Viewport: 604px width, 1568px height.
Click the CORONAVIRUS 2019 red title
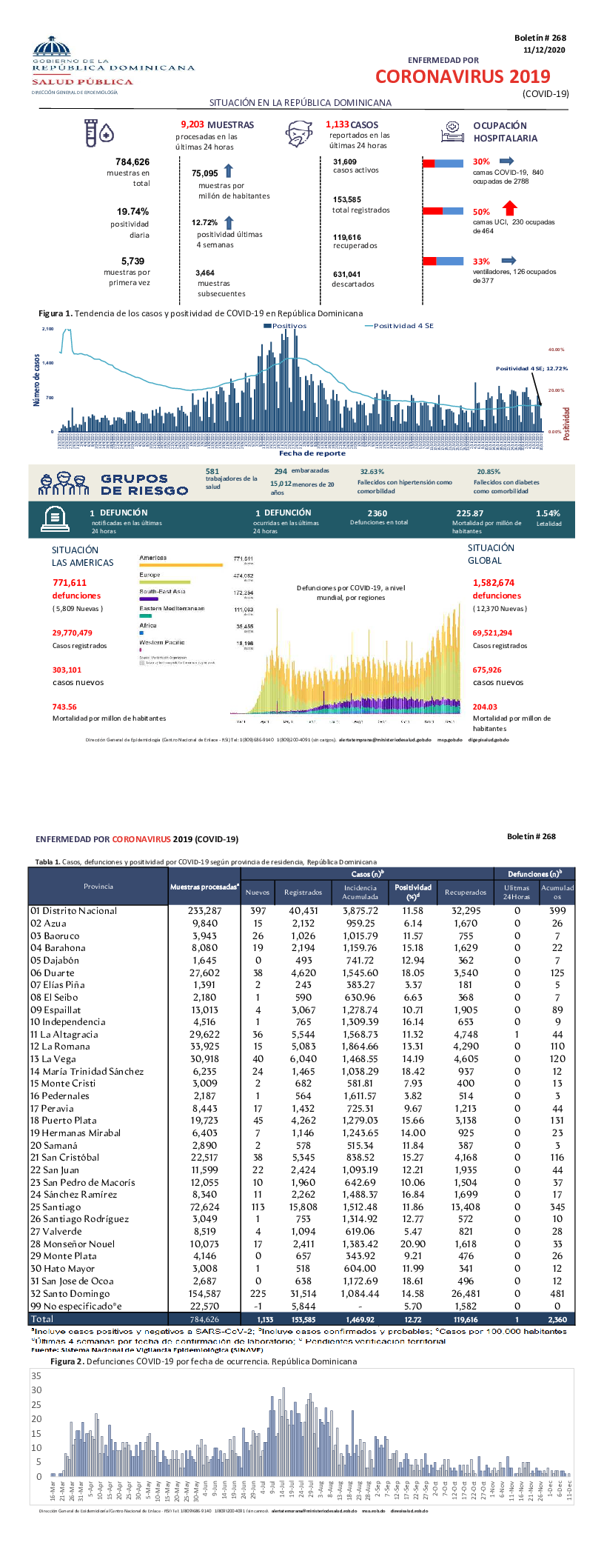click(463, 76)
